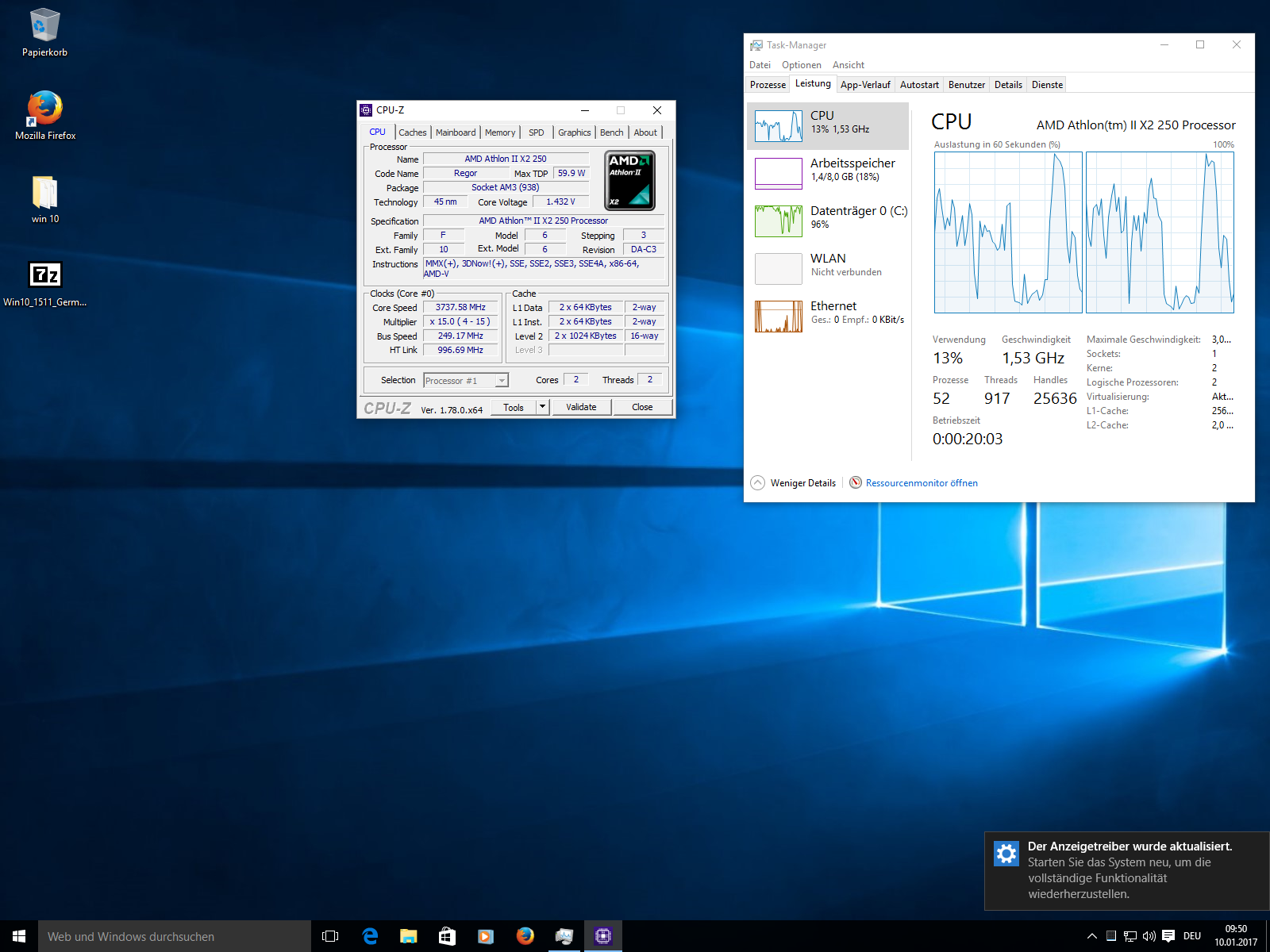Launch Microsoft Edge from the taskbar

pyautogui.click(x=370, y=936)
